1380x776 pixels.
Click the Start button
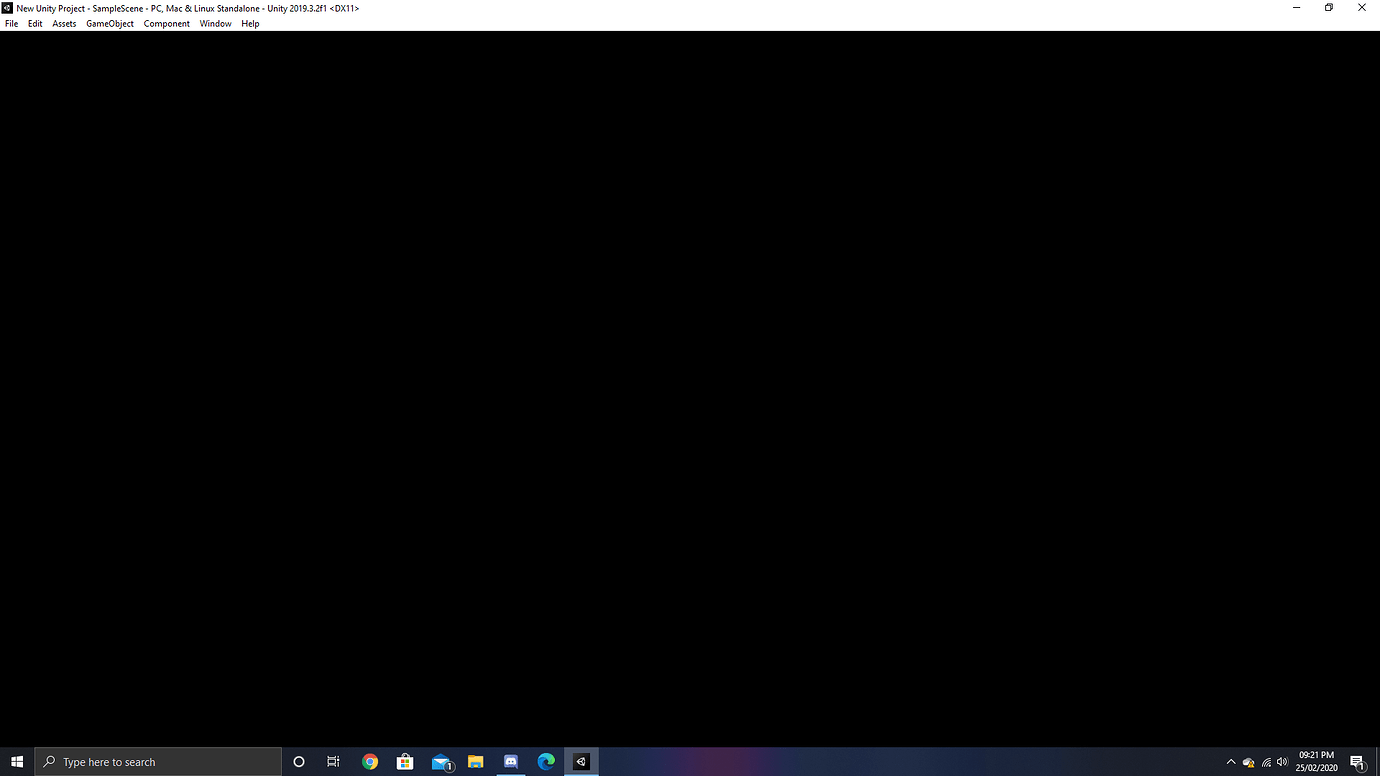[x=17, y=761]
